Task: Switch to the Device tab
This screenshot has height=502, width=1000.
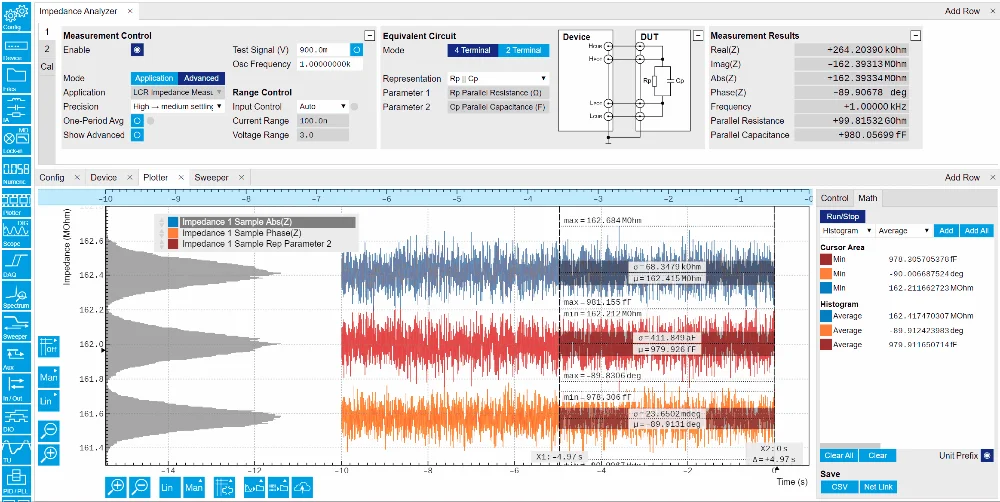Action: (103, 177)
